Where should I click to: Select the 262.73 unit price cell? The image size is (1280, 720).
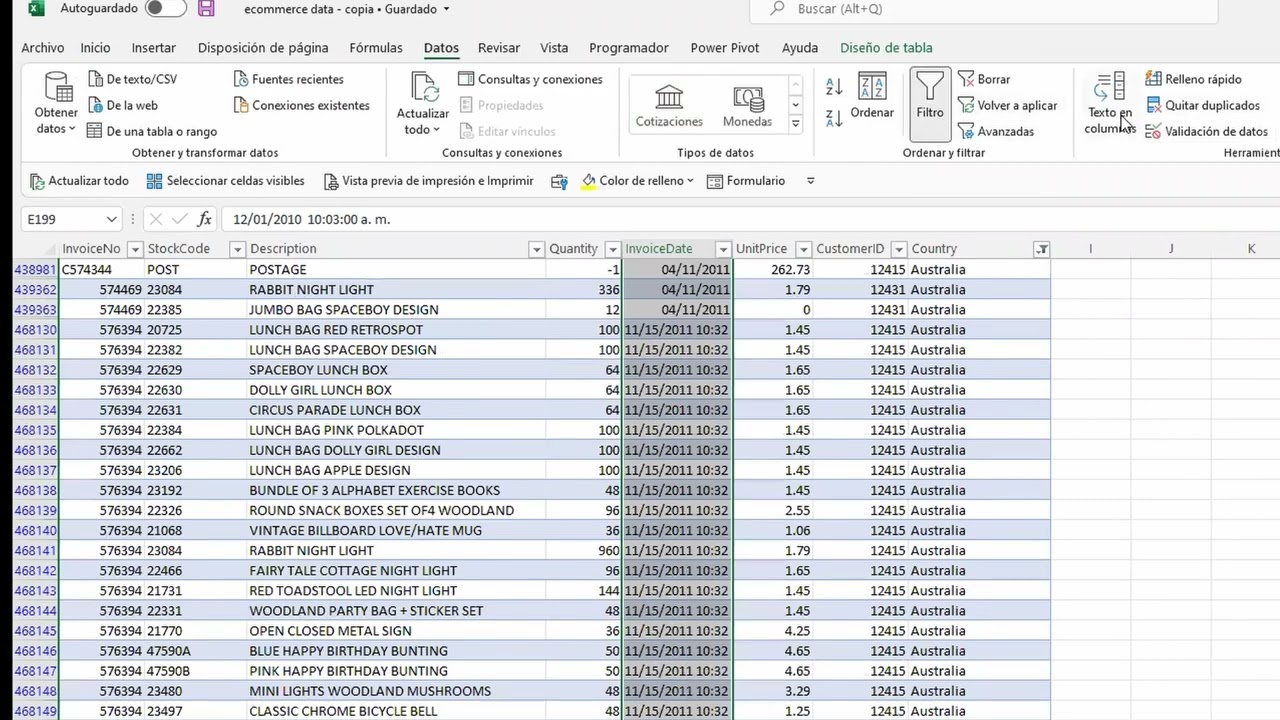pyautogui.click(x=773, y=270)
